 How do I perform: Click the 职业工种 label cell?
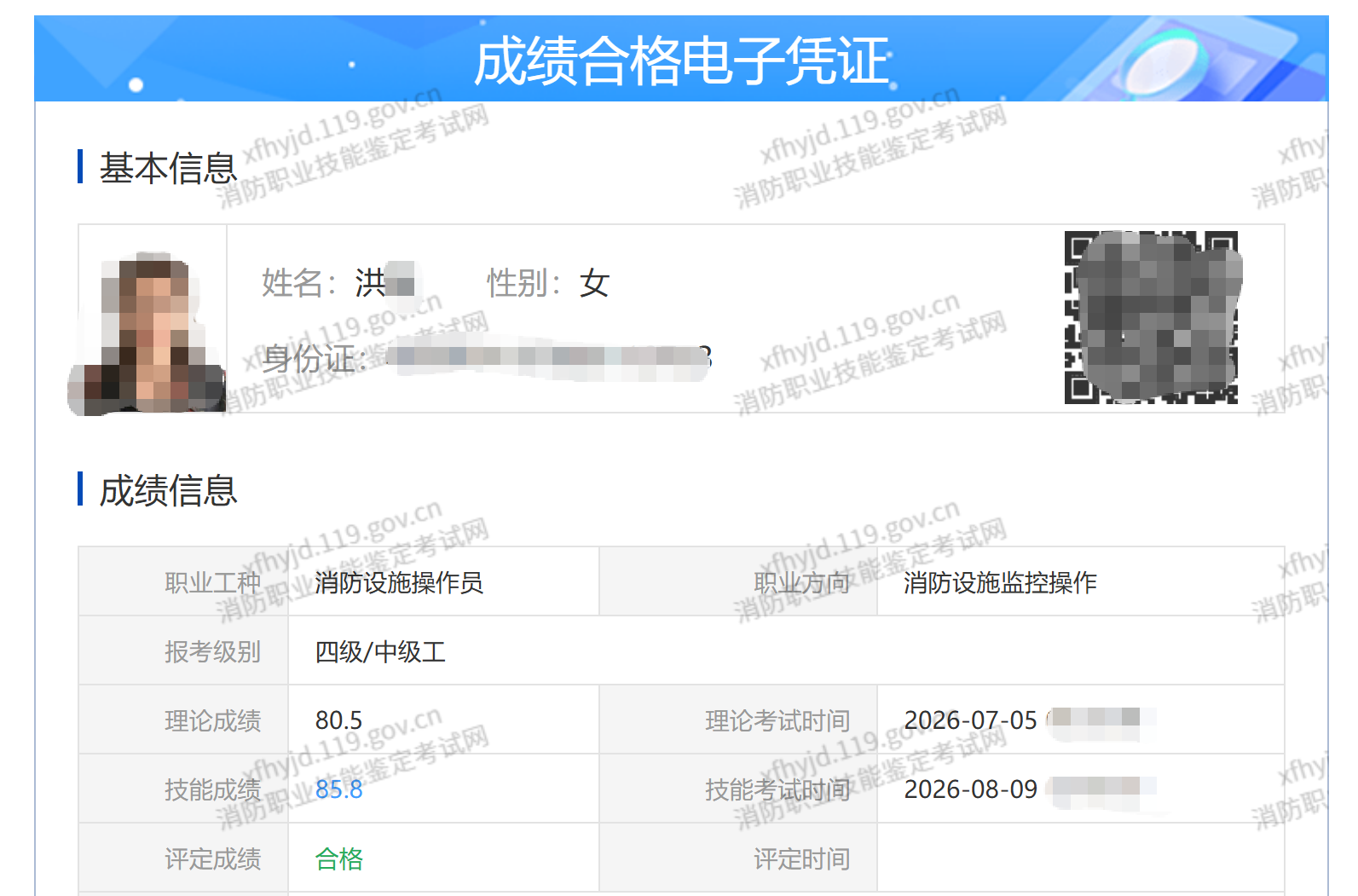point(183,581)
